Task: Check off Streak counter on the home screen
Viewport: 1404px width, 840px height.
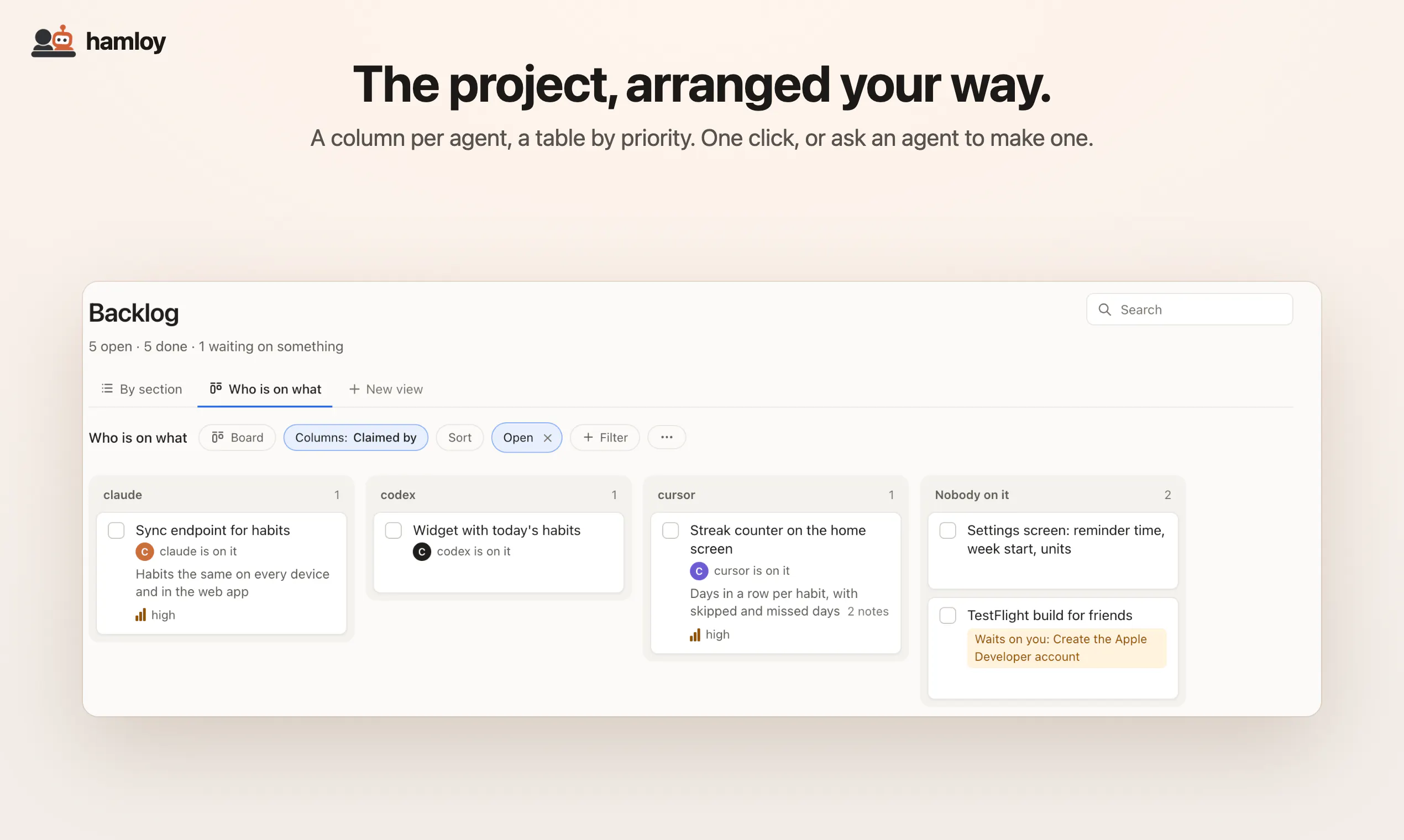Action: tap(671, 531)
